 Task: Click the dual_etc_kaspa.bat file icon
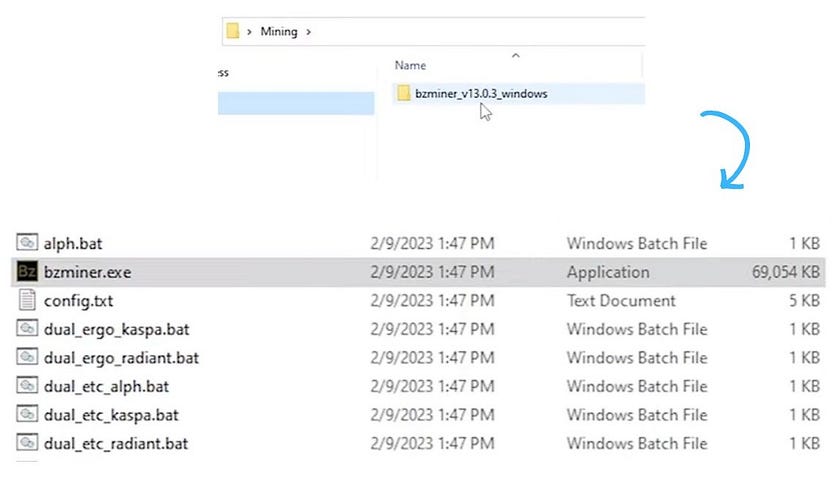coord(27,414)
